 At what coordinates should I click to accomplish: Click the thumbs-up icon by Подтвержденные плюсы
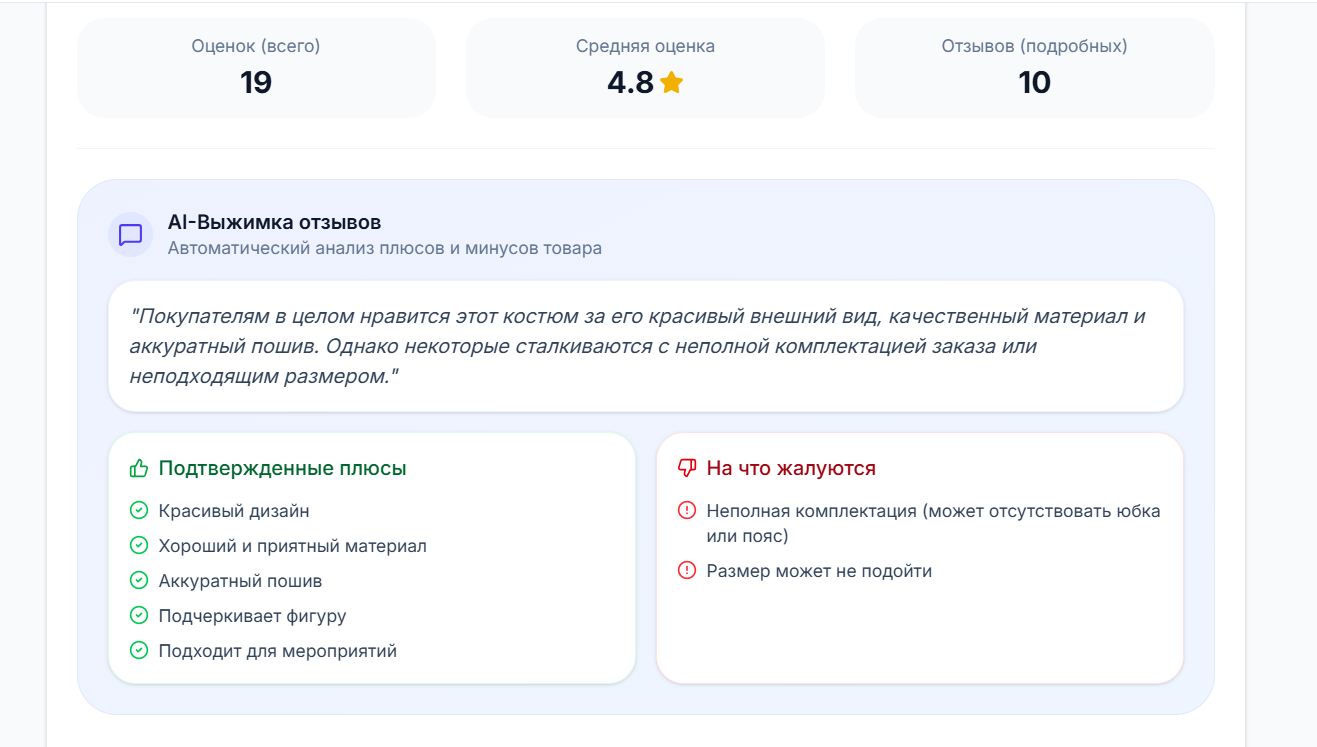pyautogui.click(x=139, y=468)
